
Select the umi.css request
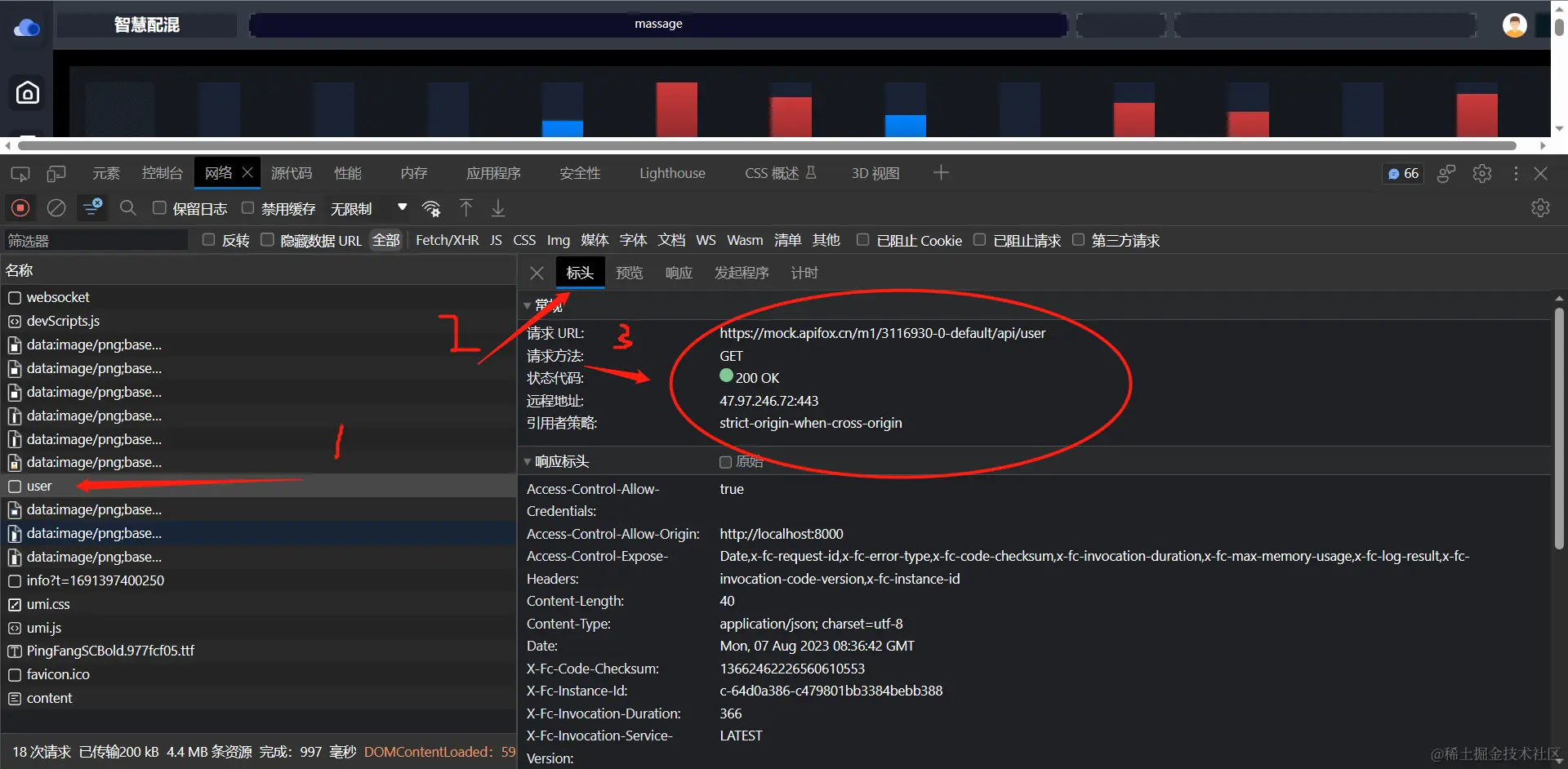pos(258,604)
